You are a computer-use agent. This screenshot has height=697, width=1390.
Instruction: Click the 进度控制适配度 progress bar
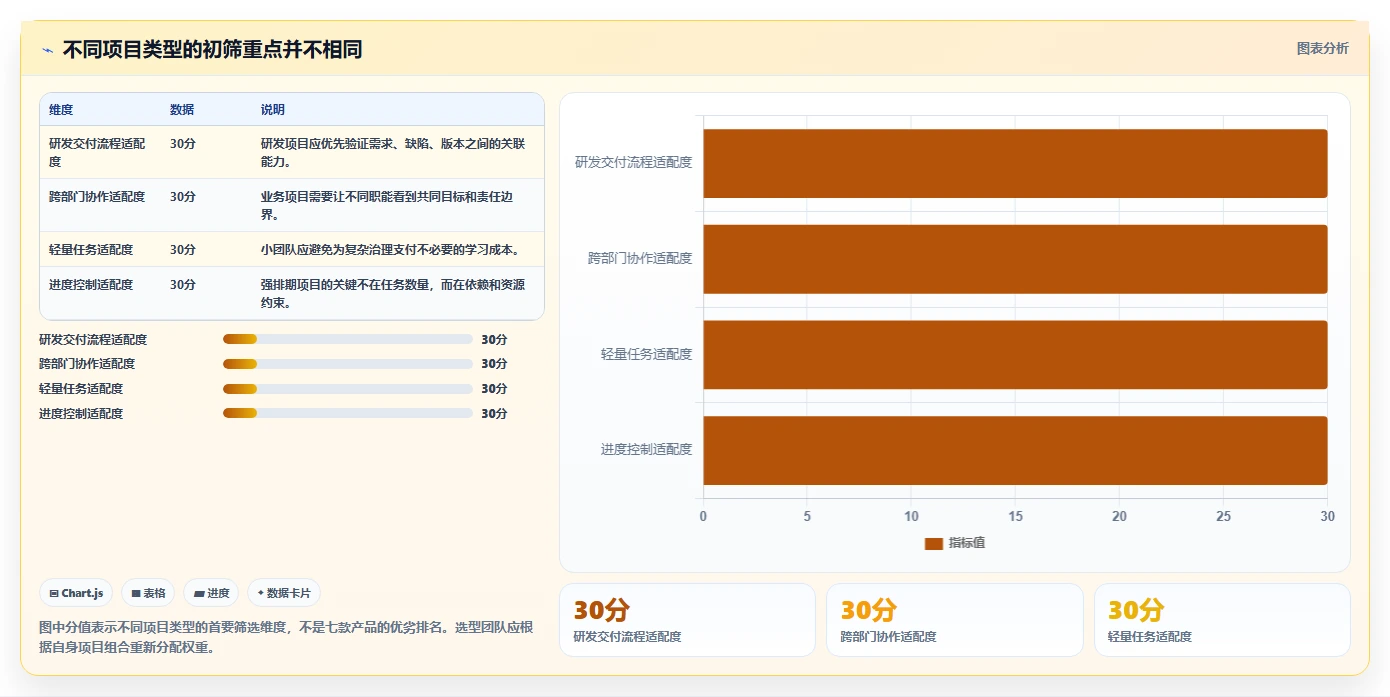pyautogui.click(x=347, y=413)
